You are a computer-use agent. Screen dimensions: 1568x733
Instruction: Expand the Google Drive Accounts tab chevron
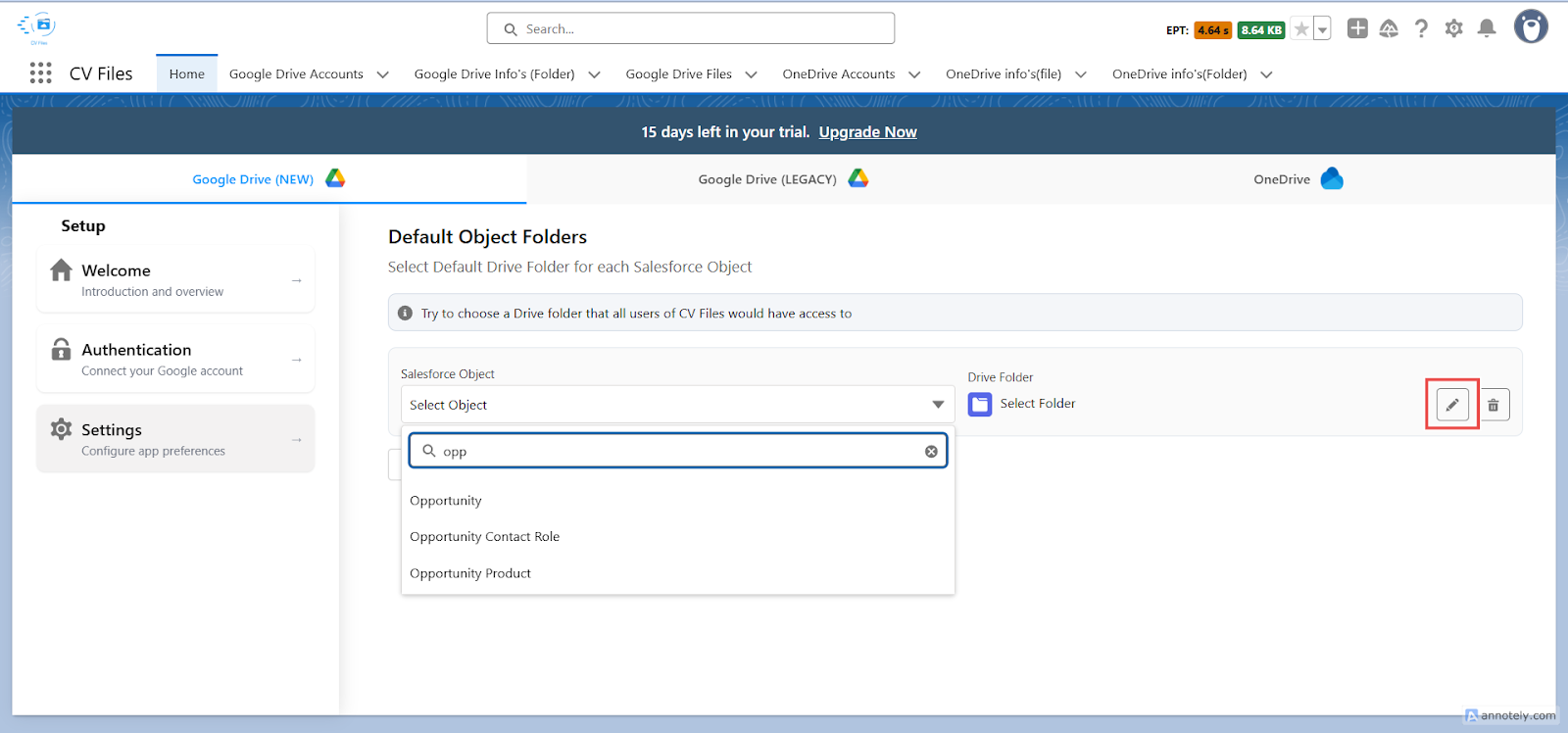click(x=383, y=74)
